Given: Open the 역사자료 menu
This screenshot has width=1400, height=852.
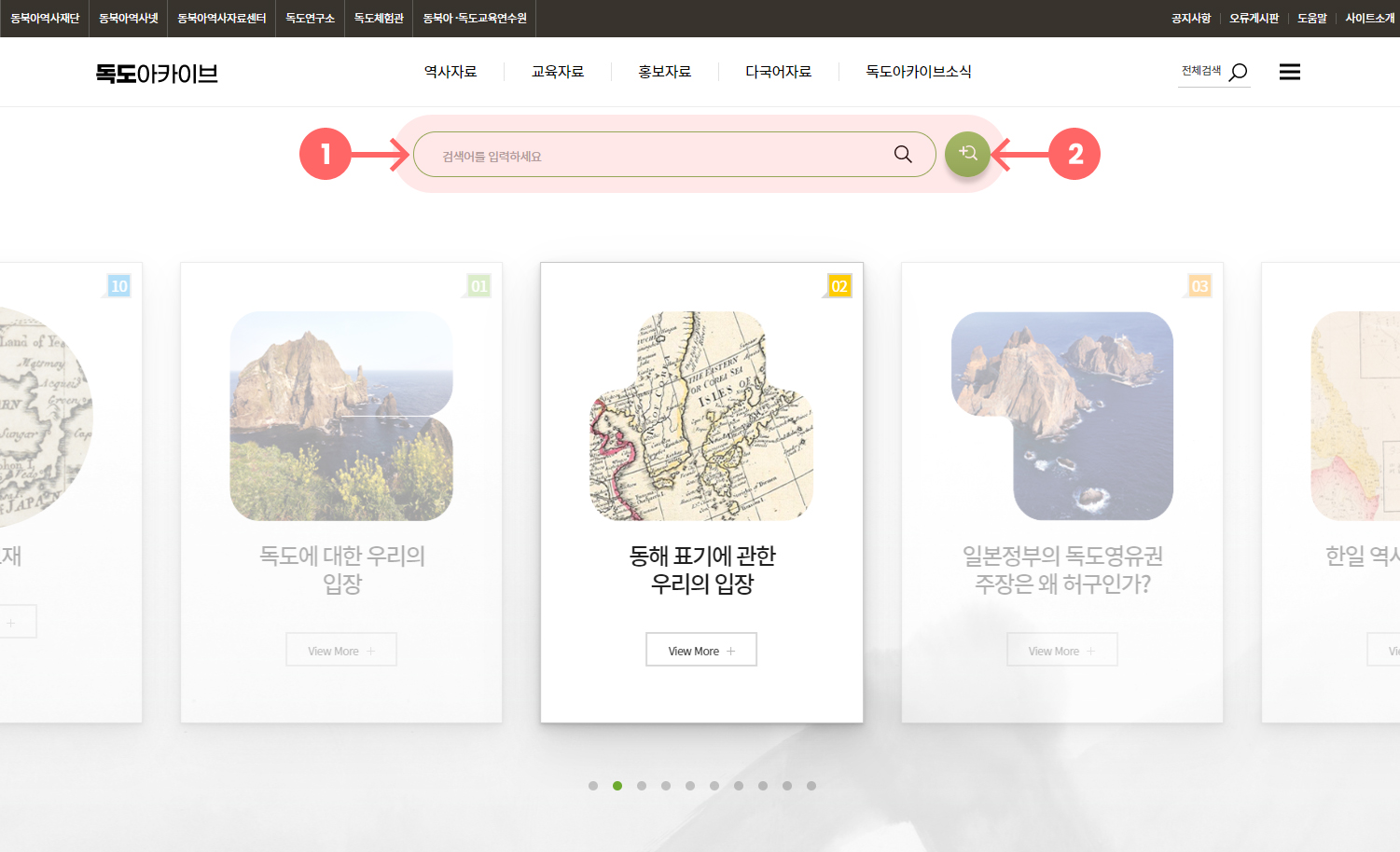Looking at the screenshot, I should point(450,71).
